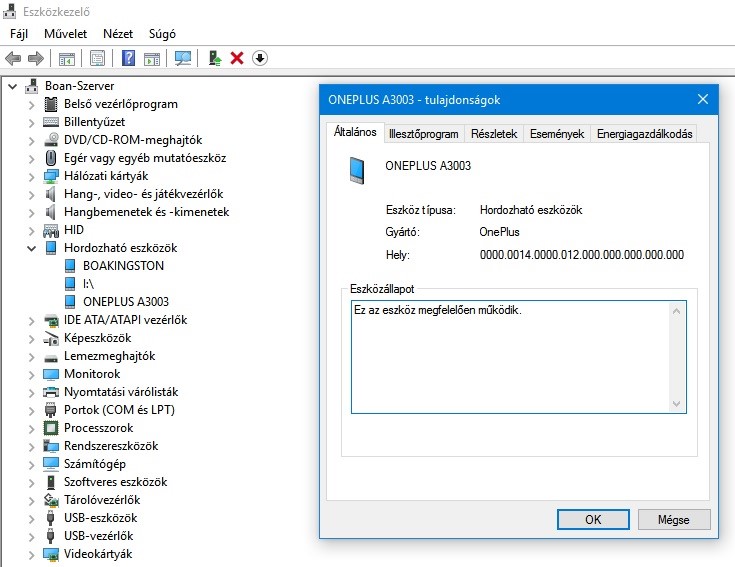Screen dimensions: 735x567
Task: Click scroll down arrow in Eszközállapot box
Action: [676, 403]
